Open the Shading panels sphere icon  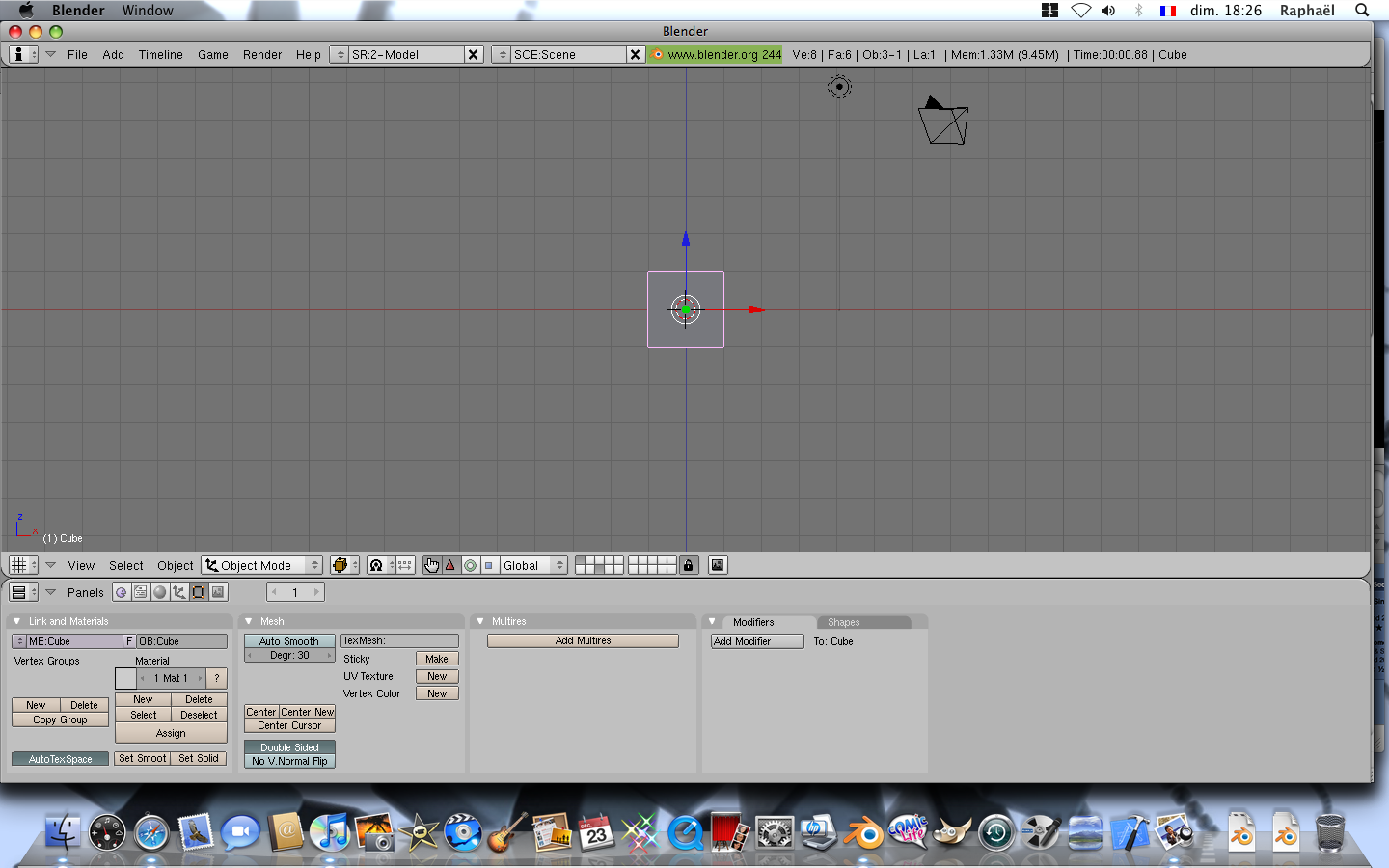coord(160,592)
